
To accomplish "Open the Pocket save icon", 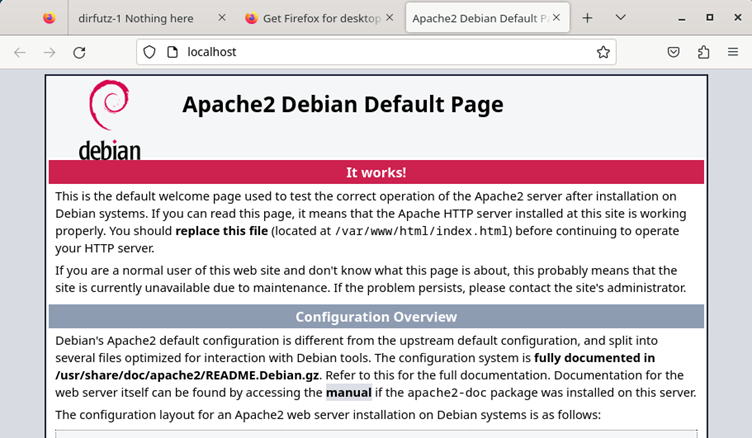I will tap(674, 52).
